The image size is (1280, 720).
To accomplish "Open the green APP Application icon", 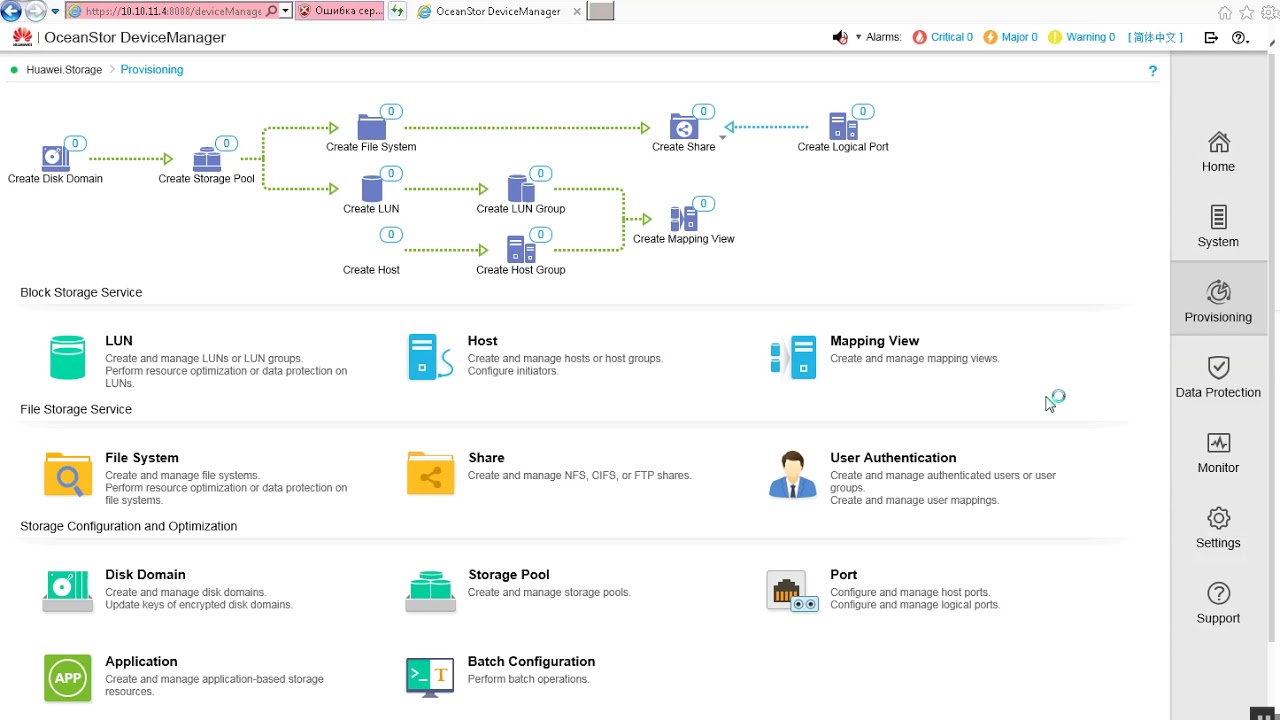I will [68, 678].
